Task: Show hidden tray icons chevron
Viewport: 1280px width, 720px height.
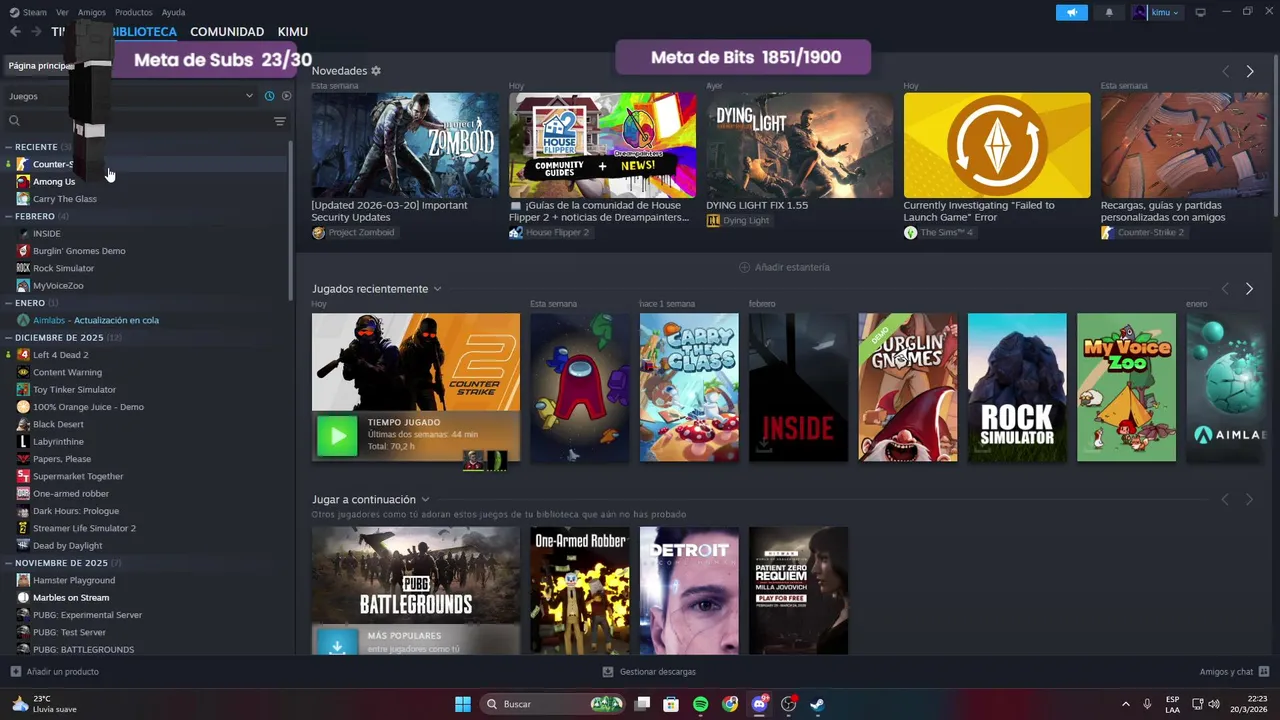Action: [1125, 704]
